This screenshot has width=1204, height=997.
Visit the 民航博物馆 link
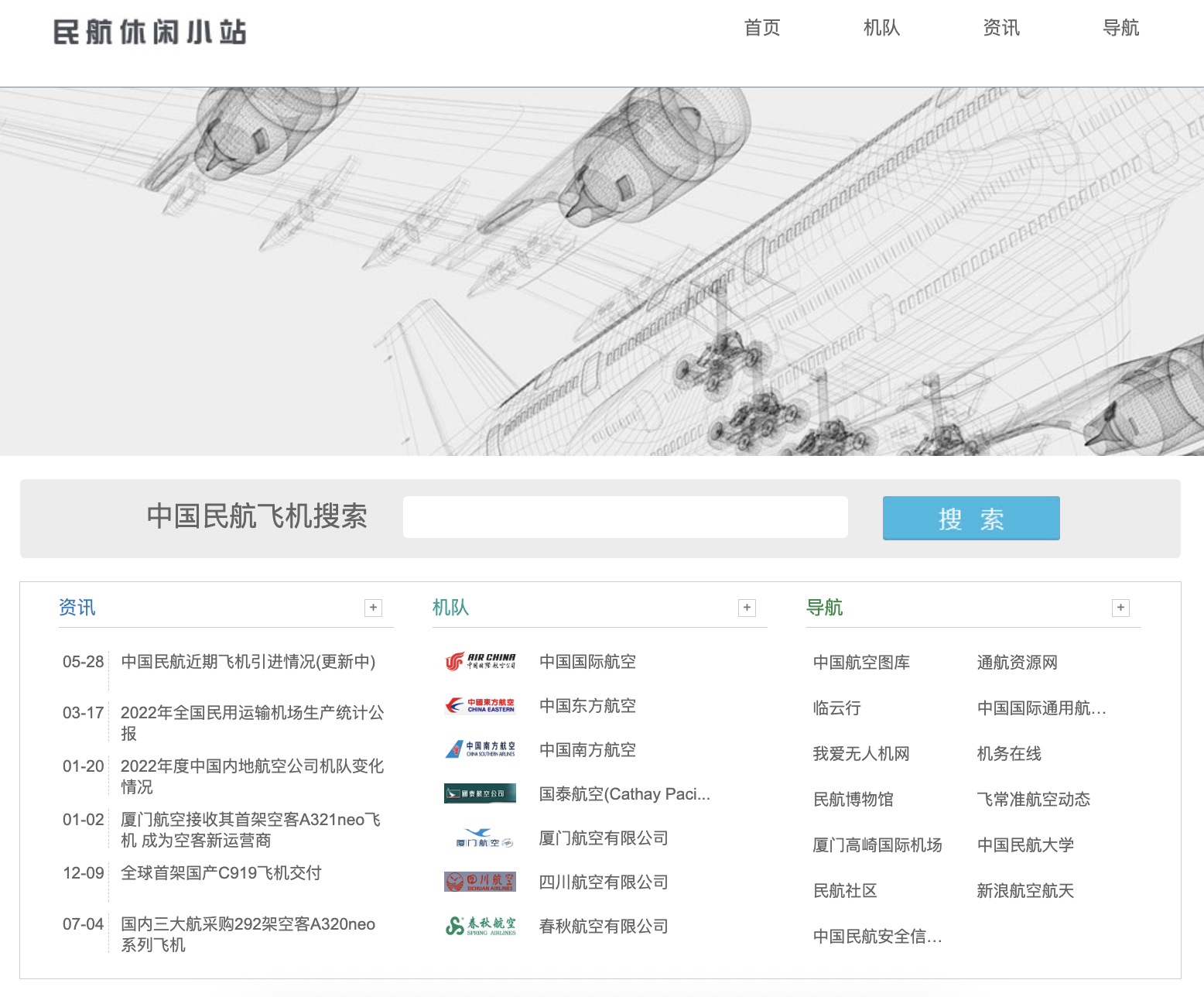[853, 800]
